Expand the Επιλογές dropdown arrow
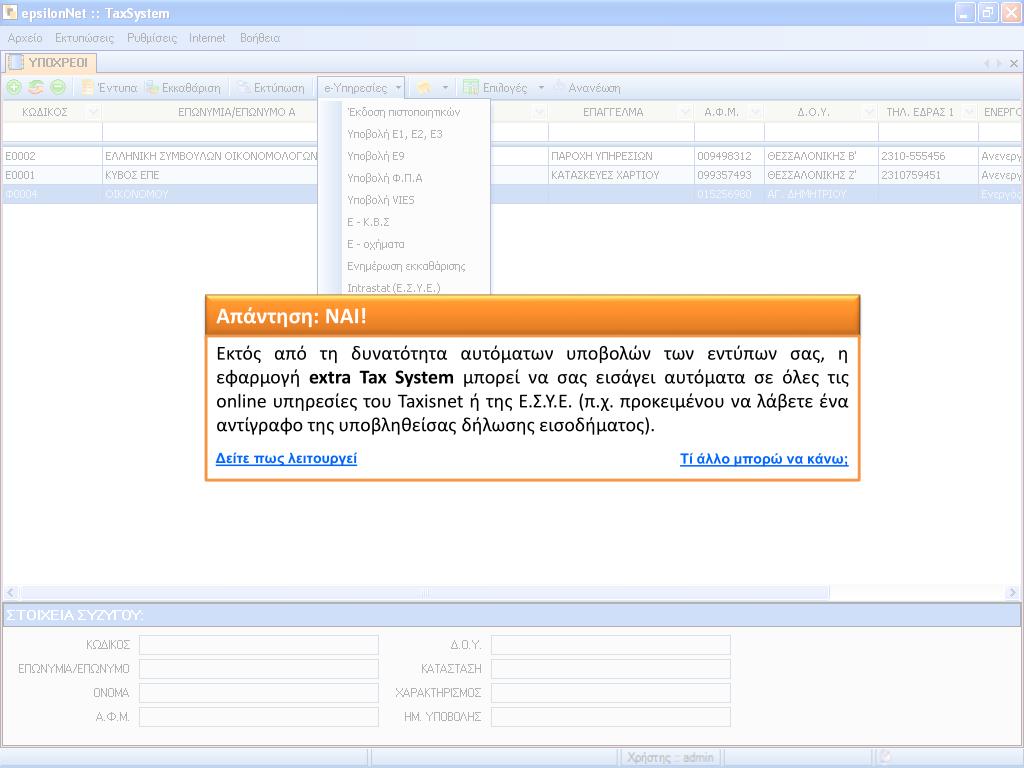1024x768 pixels. 542,88
